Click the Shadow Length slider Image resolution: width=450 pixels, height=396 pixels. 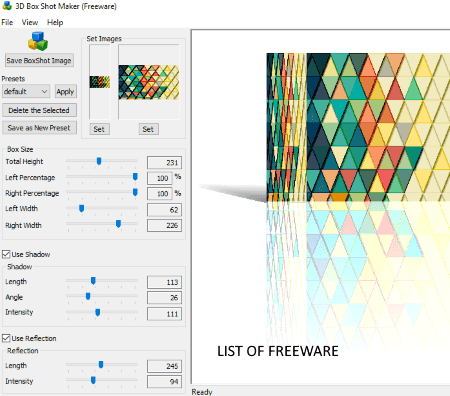tap(102, 281)
